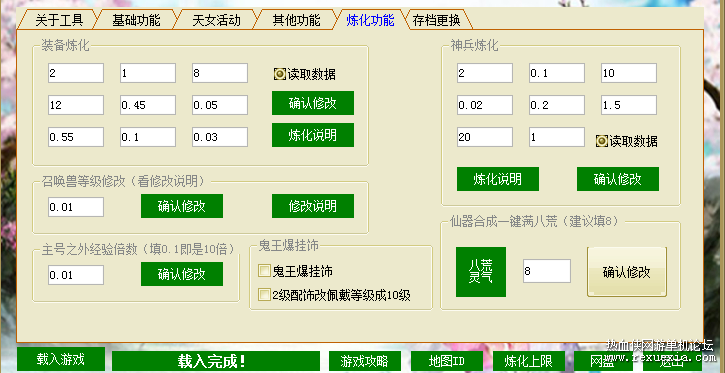Confirm the 主号之外经验倍数 change

coord(182,274)
